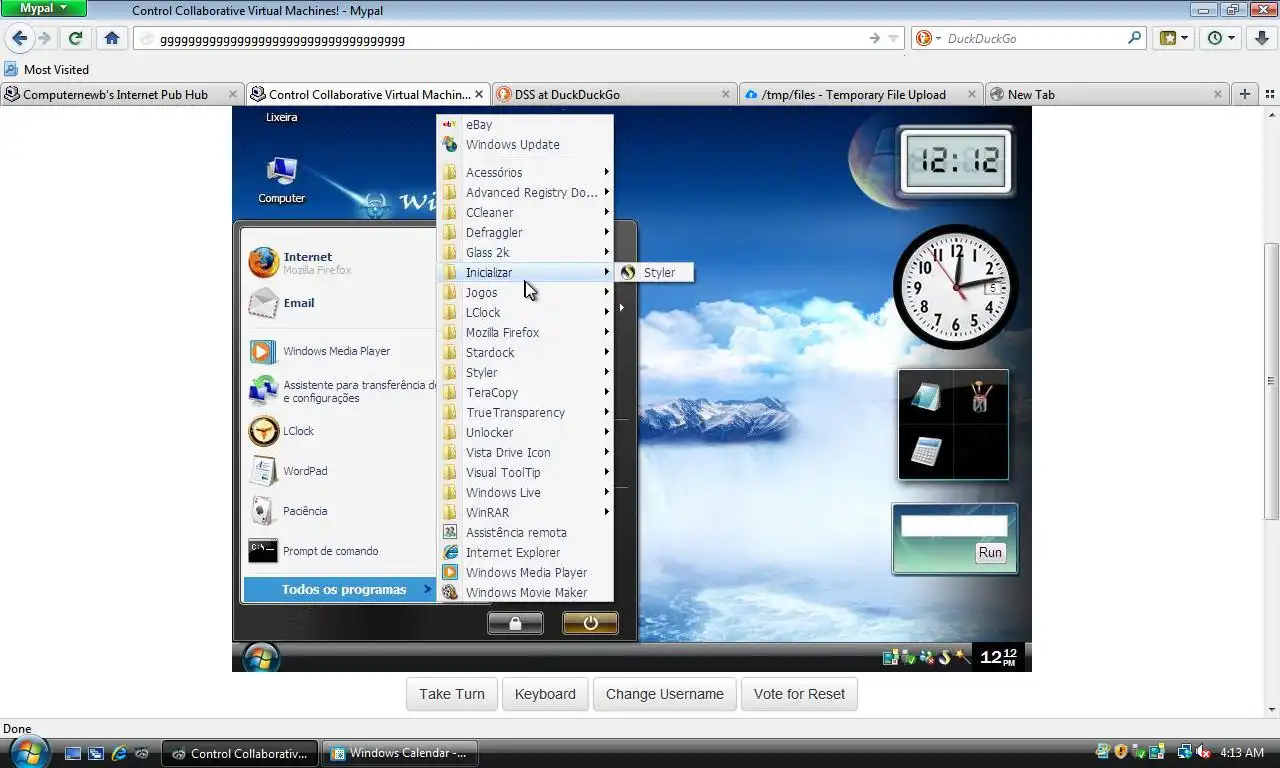
Task: Open the pencil cup icon in gadget
Action: click(x=980, y=397)
